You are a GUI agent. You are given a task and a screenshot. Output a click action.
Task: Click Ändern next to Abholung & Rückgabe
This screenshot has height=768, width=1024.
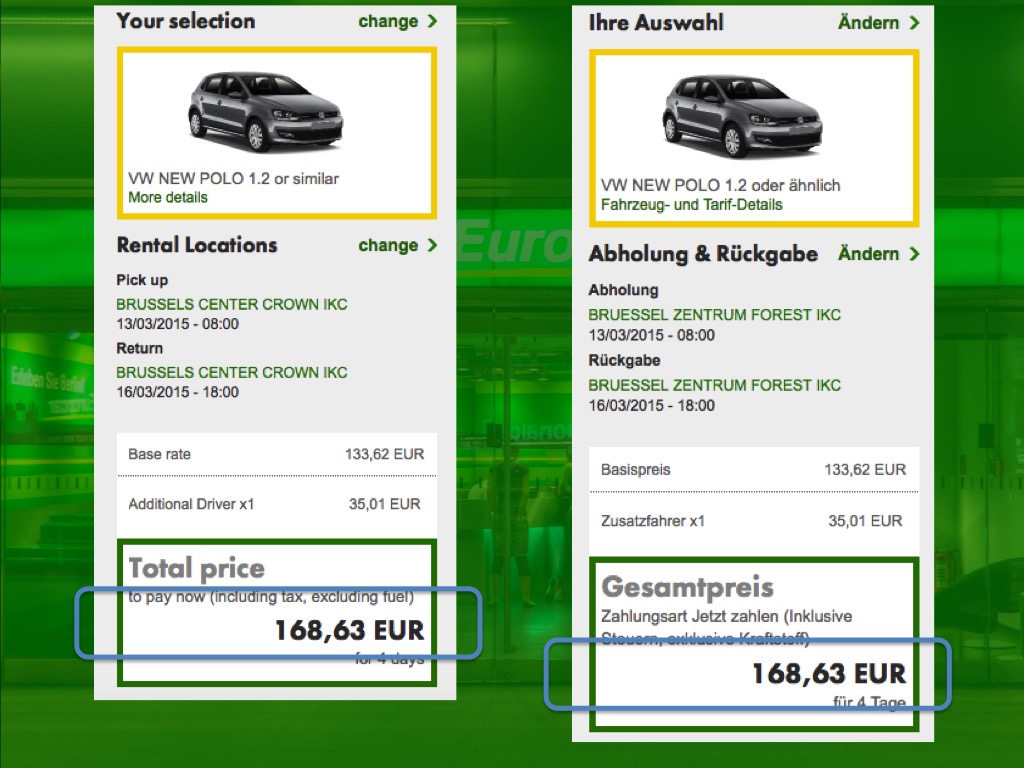(868, 254)
